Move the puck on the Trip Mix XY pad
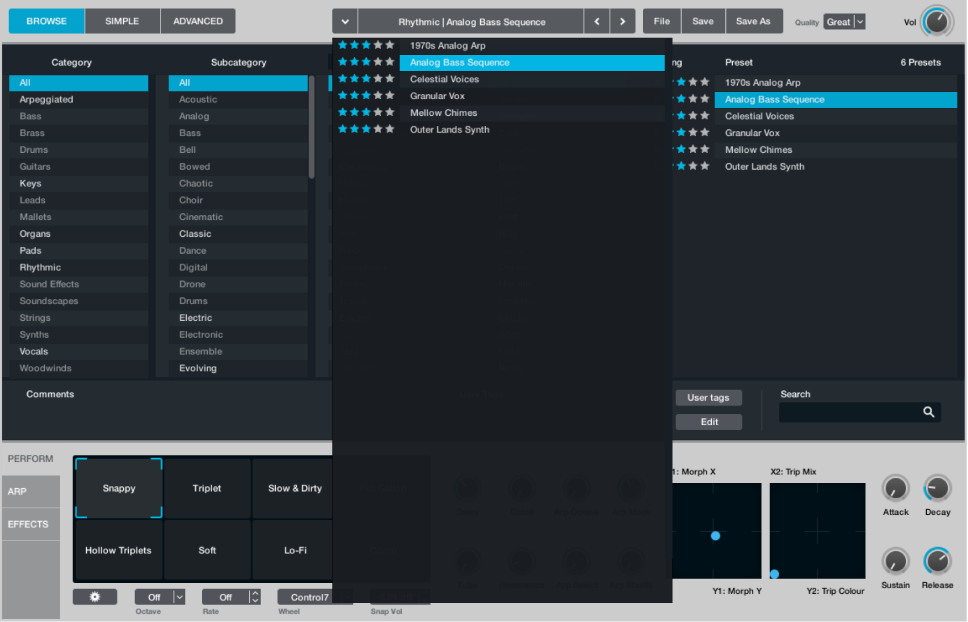 [776, 574]
